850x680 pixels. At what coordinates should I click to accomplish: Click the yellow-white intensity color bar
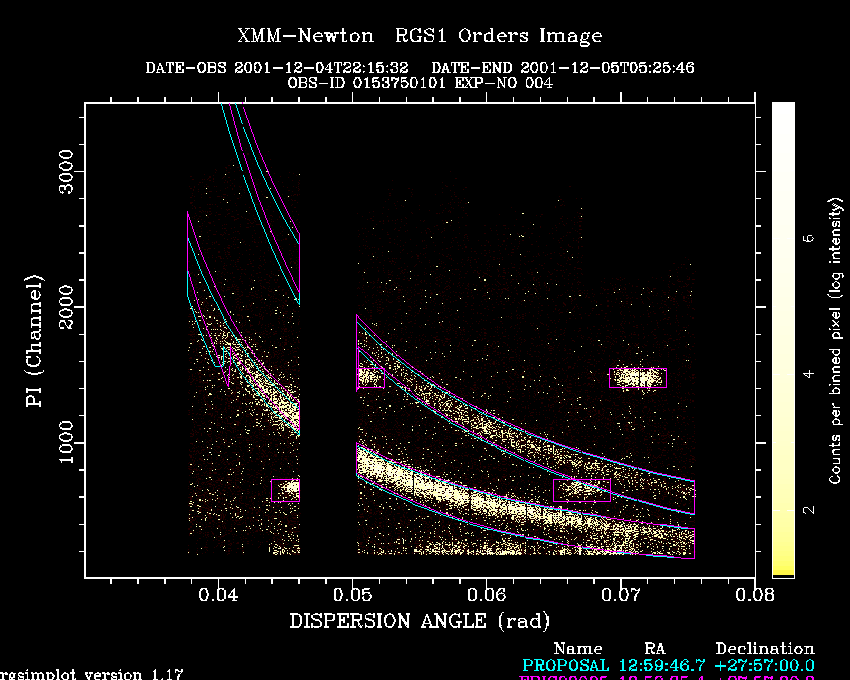[x=783, y=340]
